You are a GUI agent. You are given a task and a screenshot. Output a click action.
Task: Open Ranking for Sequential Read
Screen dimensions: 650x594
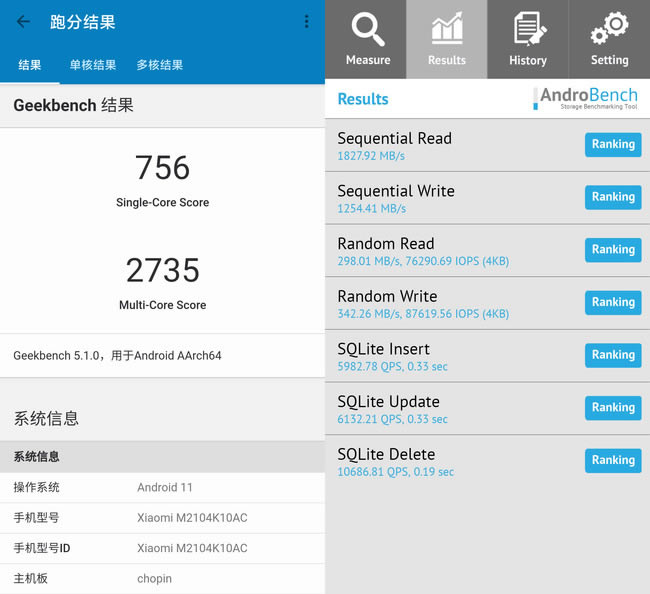pyautogui.click(x=612, y=145)
